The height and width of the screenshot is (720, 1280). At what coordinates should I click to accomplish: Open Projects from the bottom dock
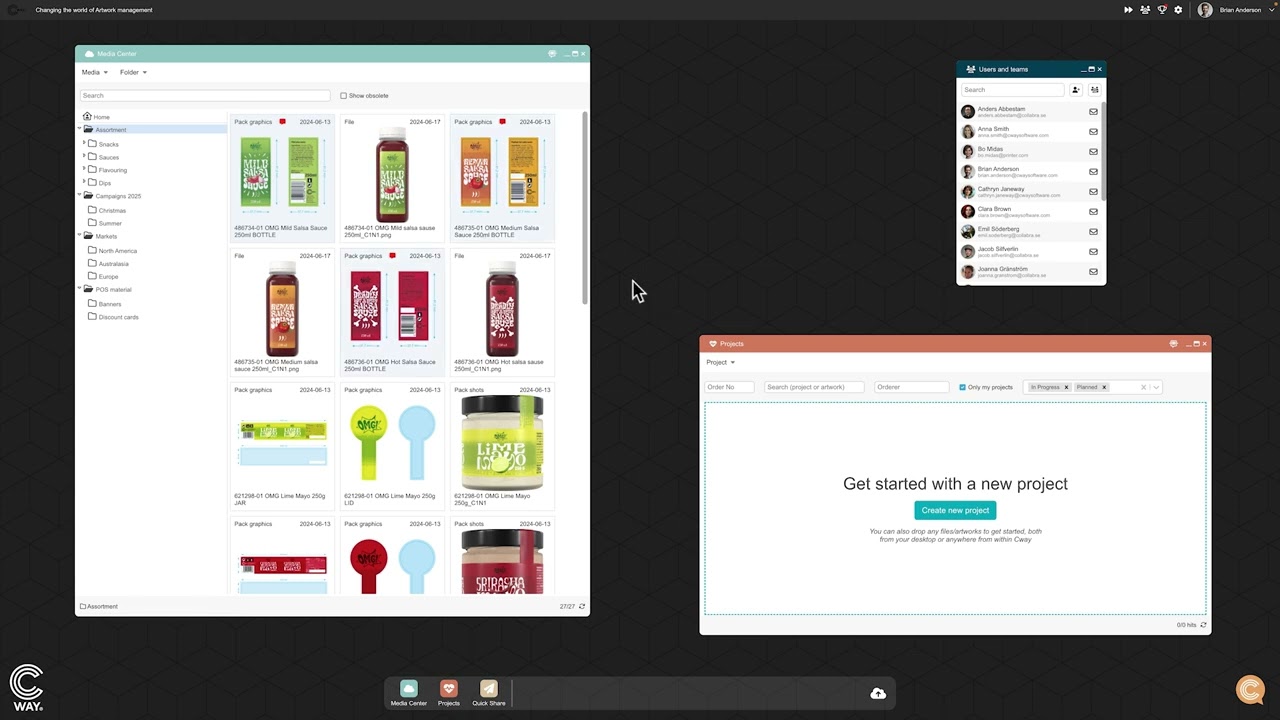[448, 693]
